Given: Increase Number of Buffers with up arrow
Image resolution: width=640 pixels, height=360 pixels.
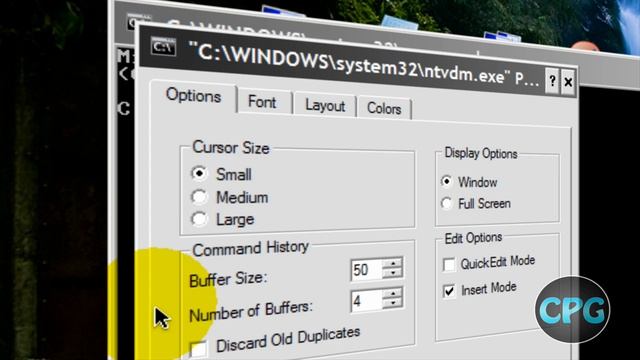Looking at the screenshot, I should pos(393,293).
